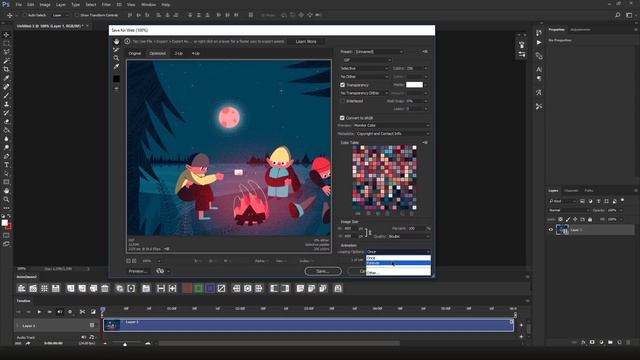Viewport: 640px width, 360px height.
Task: Toggle the Auto-Select checkbox
Action: pyautogui.click(x=25, y=15)
